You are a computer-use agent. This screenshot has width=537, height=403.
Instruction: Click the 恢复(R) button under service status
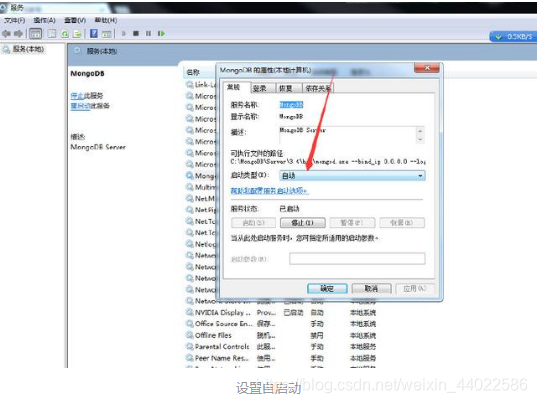pos(402,223)
